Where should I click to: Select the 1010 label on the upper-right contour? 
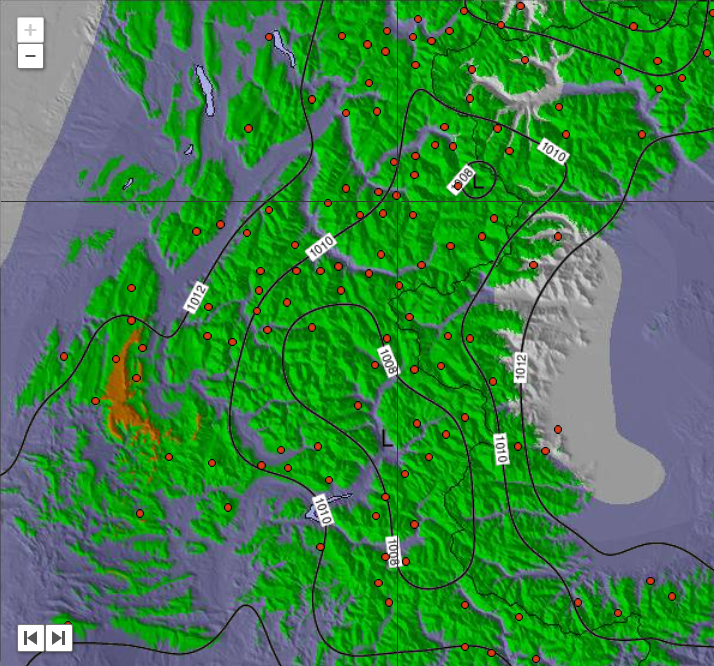[553, 151]
